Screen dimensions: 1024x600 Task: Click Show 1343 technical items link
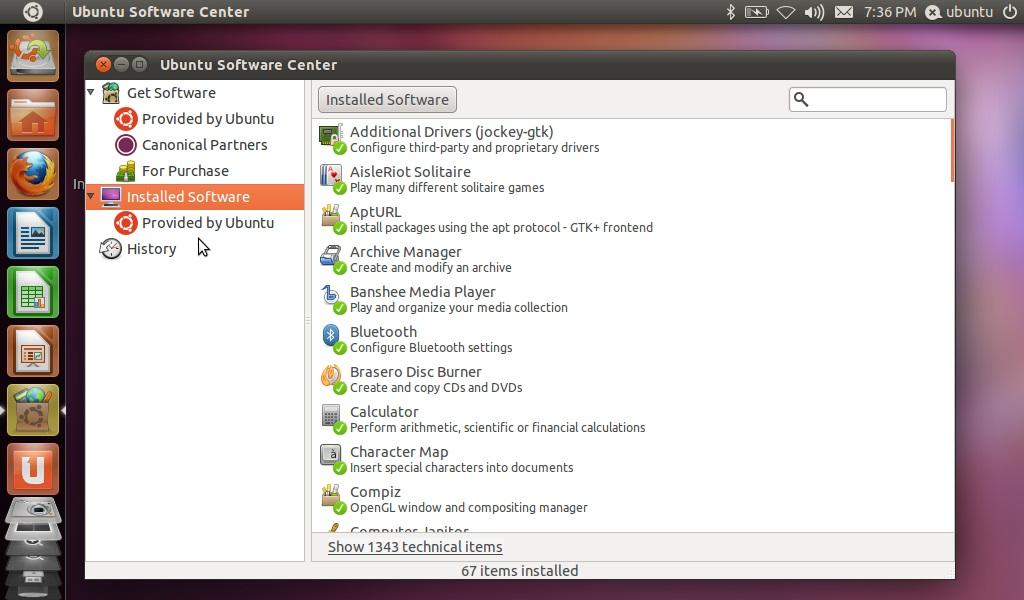pos(415,546)
